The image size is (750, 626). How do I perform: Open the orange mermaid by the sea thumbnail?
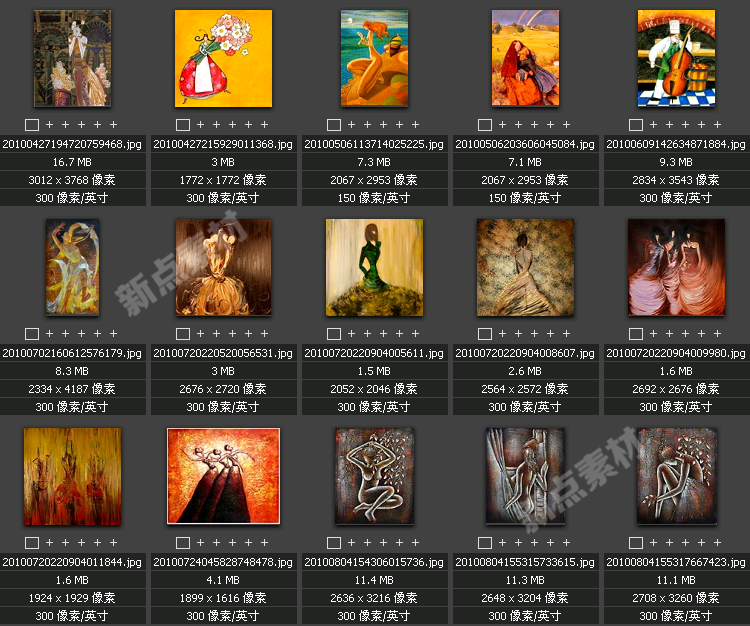click(375, 58)
